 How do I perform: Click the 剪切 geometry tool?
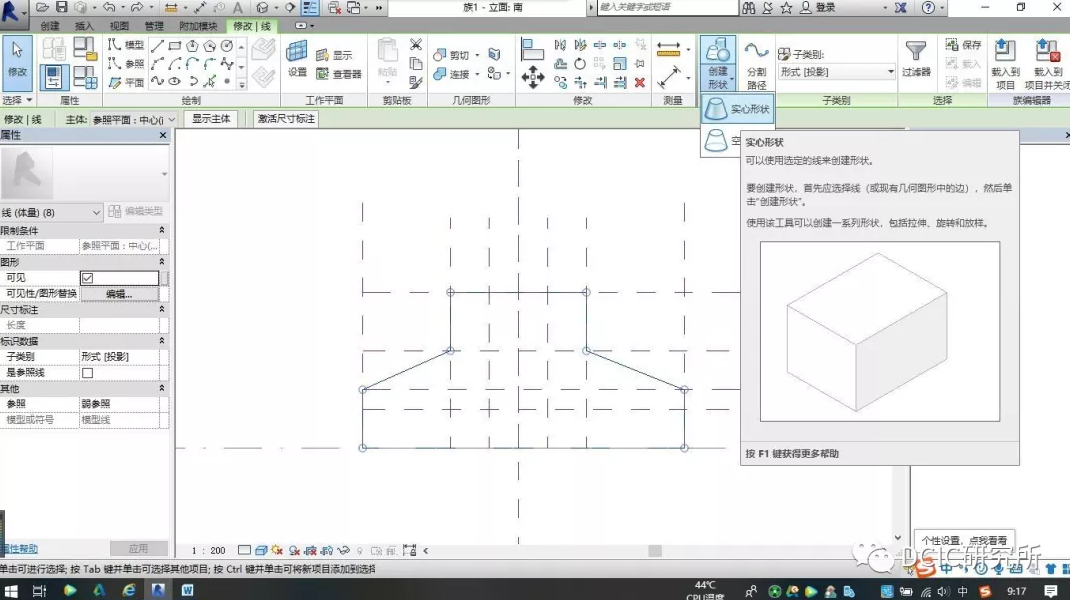pyautogui.click(x=452, y=55)
